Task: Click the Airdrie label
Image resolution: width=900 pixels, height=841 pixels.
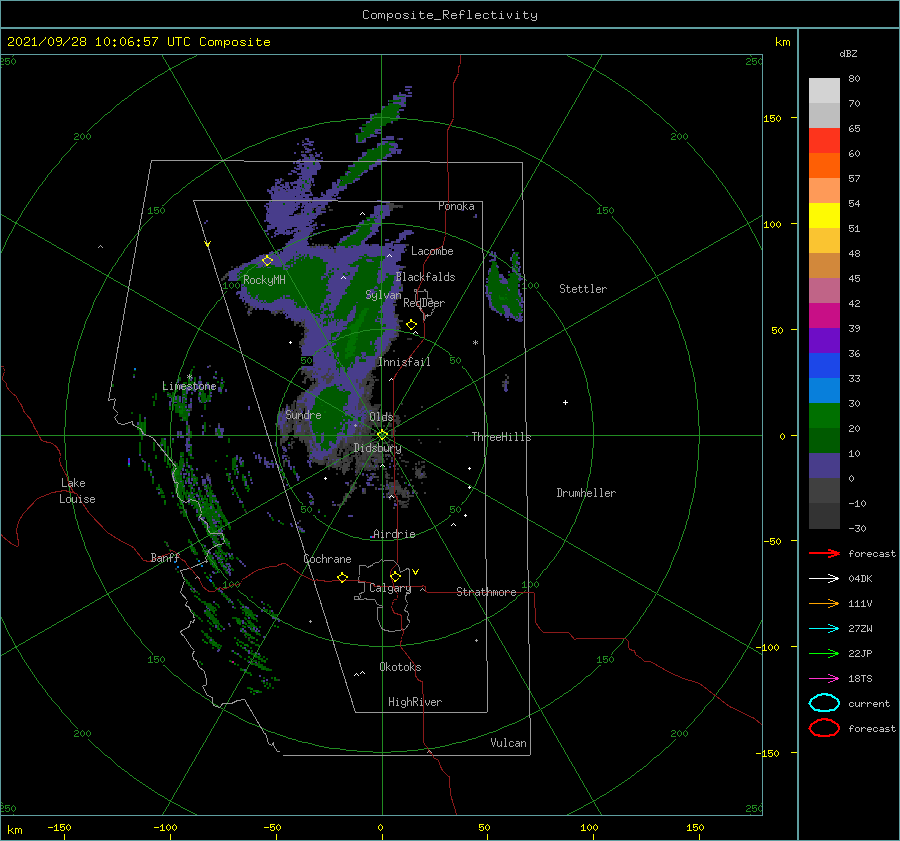Action: pos(394,534)
